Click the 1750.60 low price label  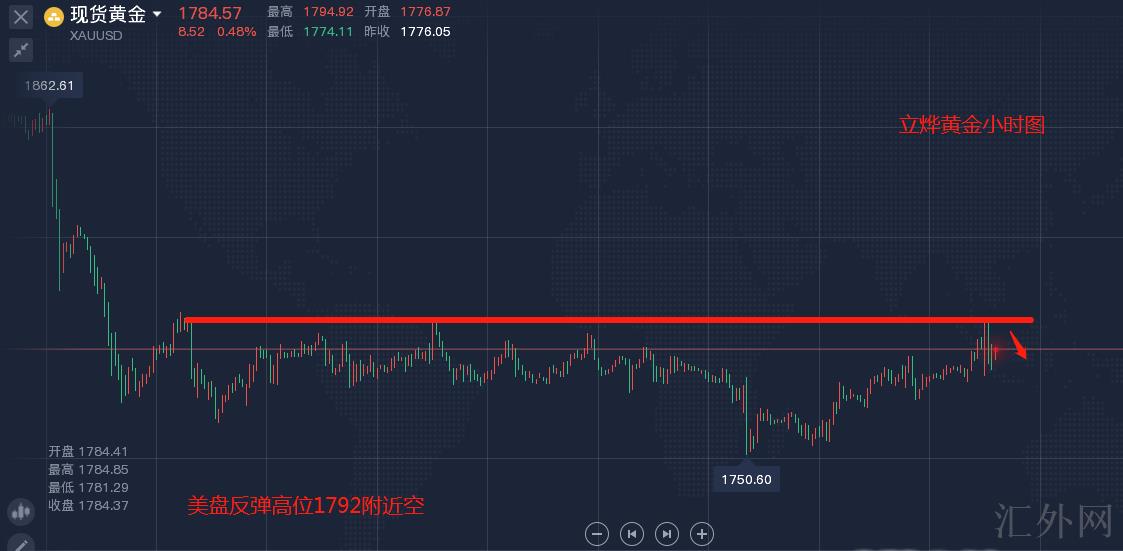(746, 479)
